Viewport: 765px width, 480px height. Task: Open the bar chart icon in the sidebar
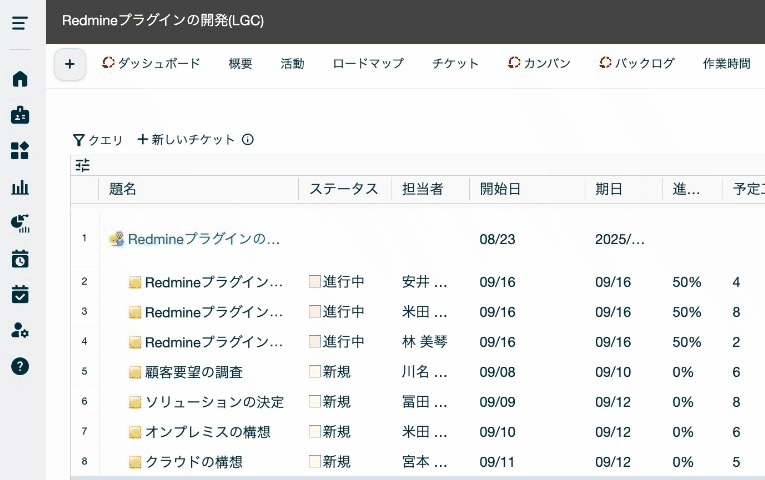pos(20,187)
